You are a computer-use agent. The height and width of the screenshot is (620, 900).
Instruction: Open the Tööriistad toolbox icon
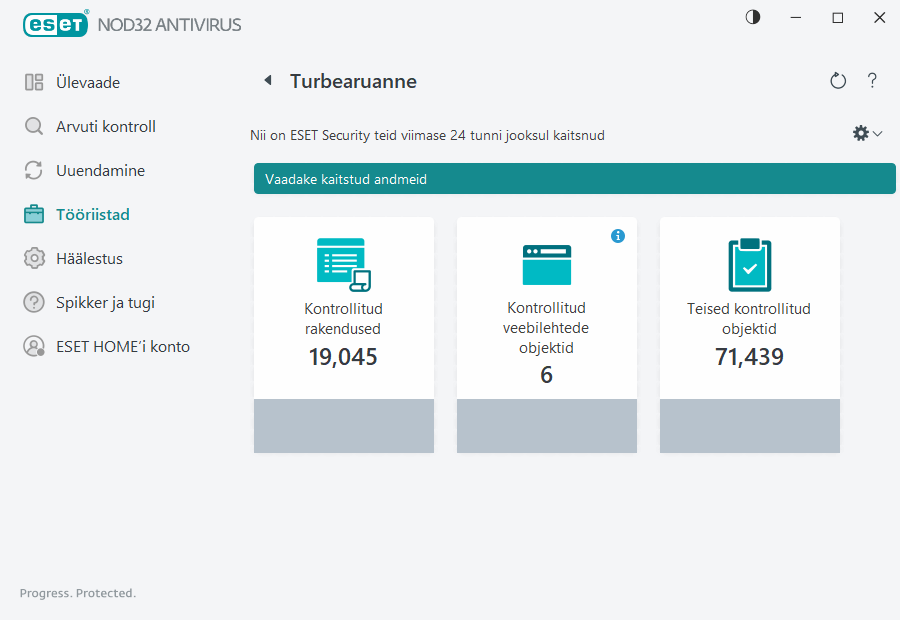[x=31, y=214]
